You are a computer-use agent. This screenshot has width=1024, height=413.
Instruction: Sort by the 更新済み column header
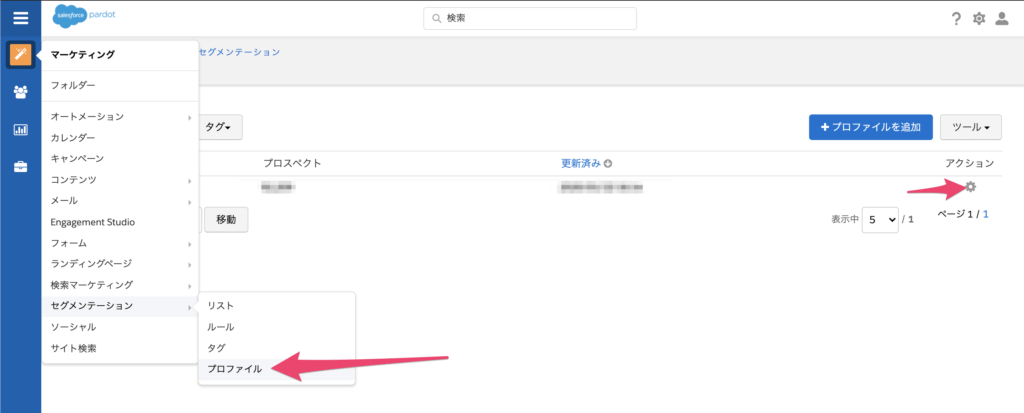click(x=580, y=163)
